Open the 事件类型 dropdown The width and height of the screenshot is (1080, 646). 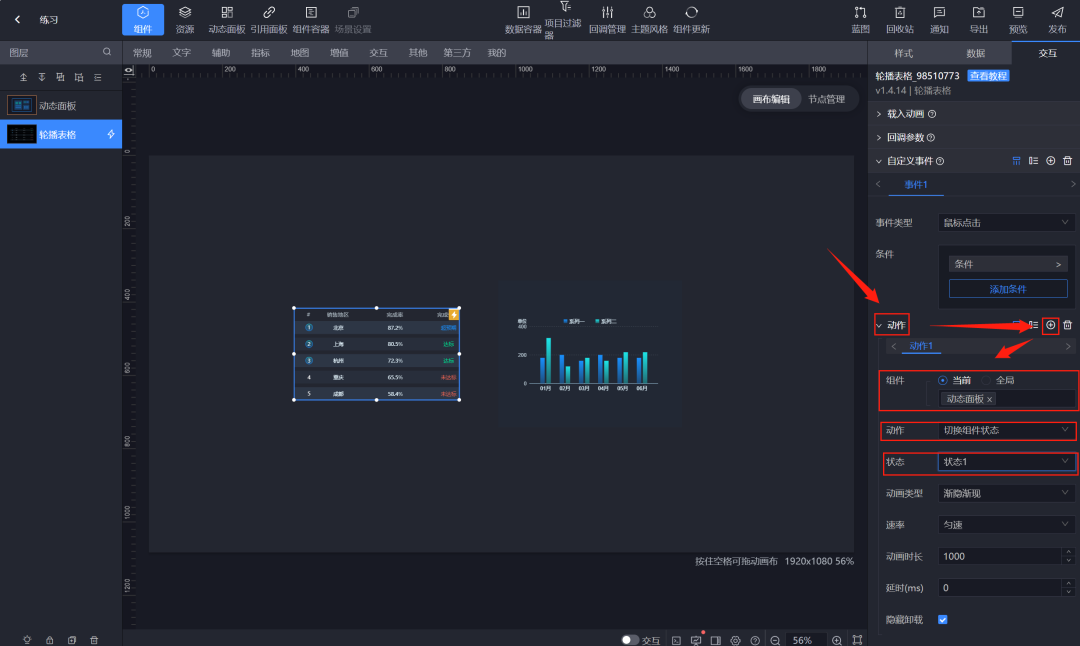coord(1005,222)
